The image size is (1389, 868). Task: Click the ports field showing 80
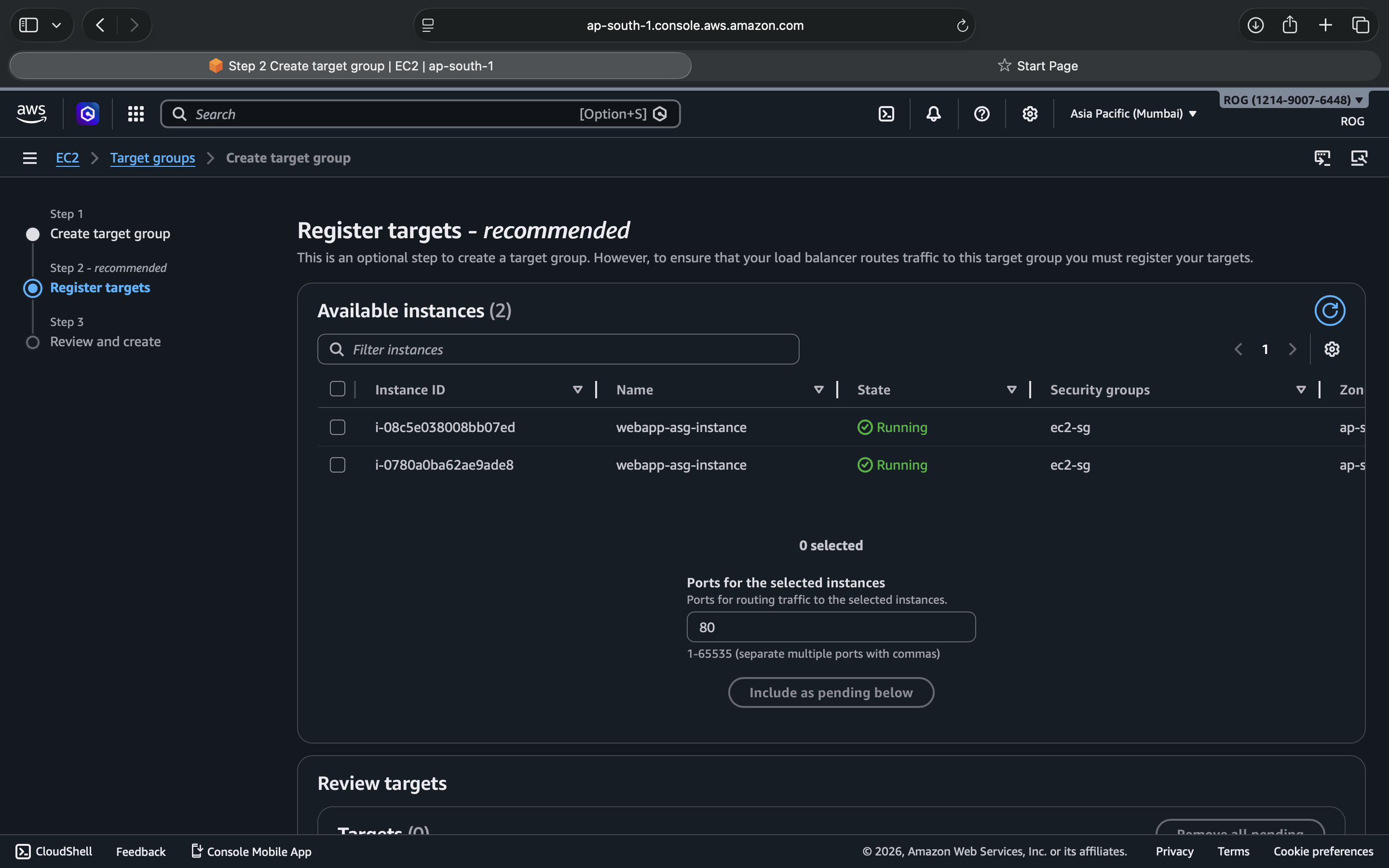831,627
